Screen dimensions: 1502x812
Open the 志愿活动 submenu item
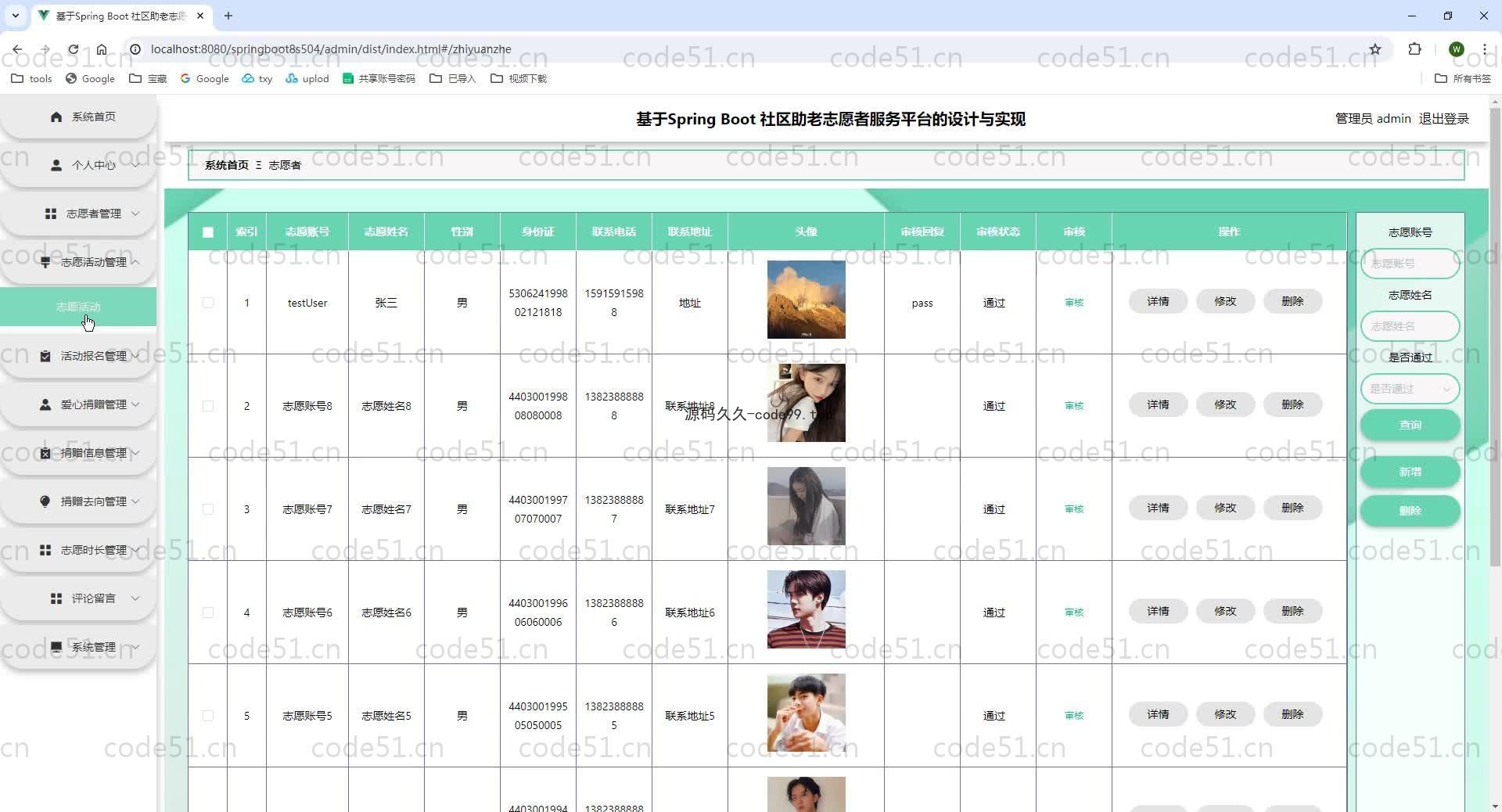point(78,307)
